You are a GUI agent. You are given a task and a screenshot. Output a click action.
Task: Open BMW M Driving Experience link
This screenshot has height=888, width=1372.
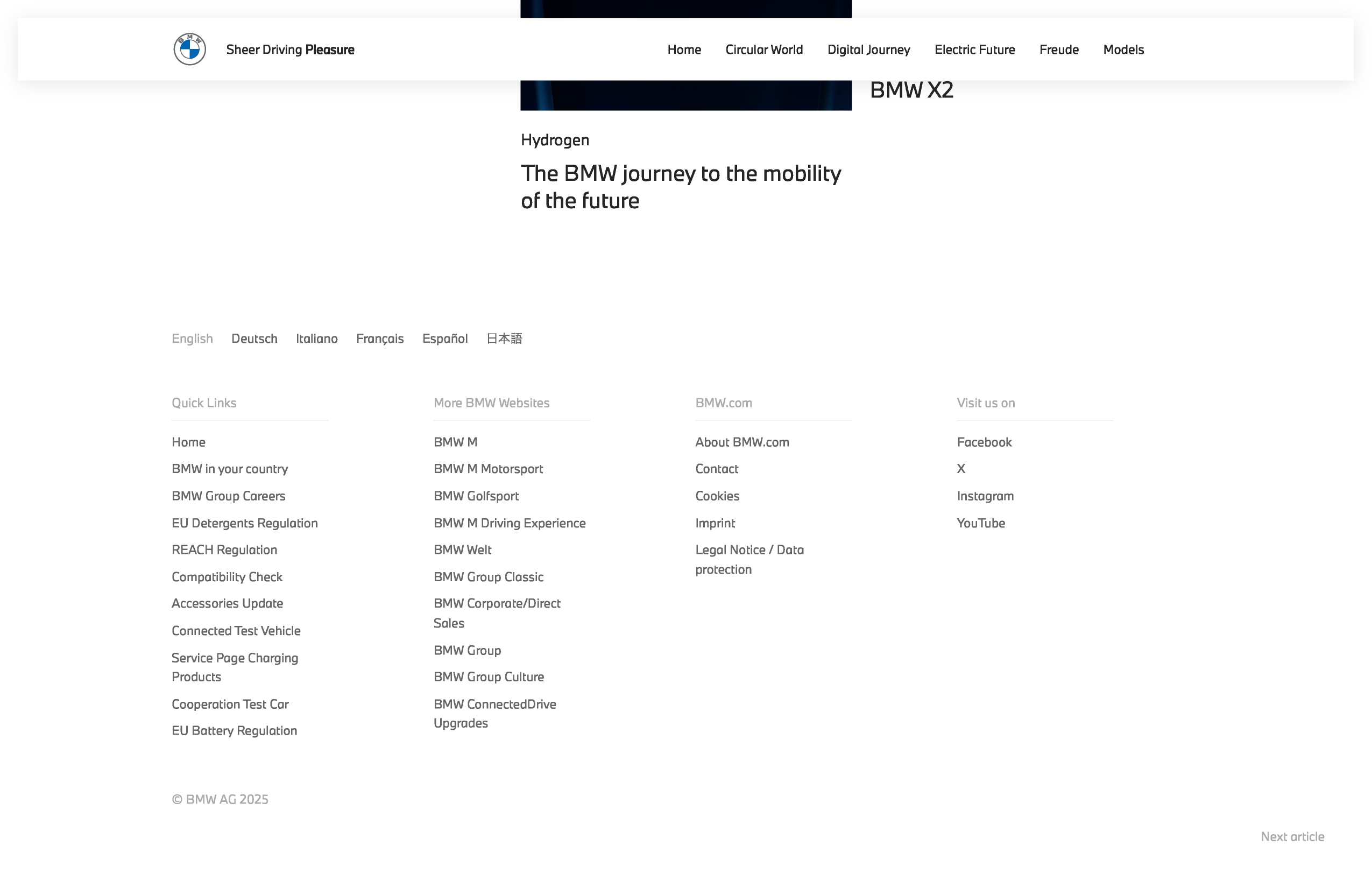coord(510,523)
